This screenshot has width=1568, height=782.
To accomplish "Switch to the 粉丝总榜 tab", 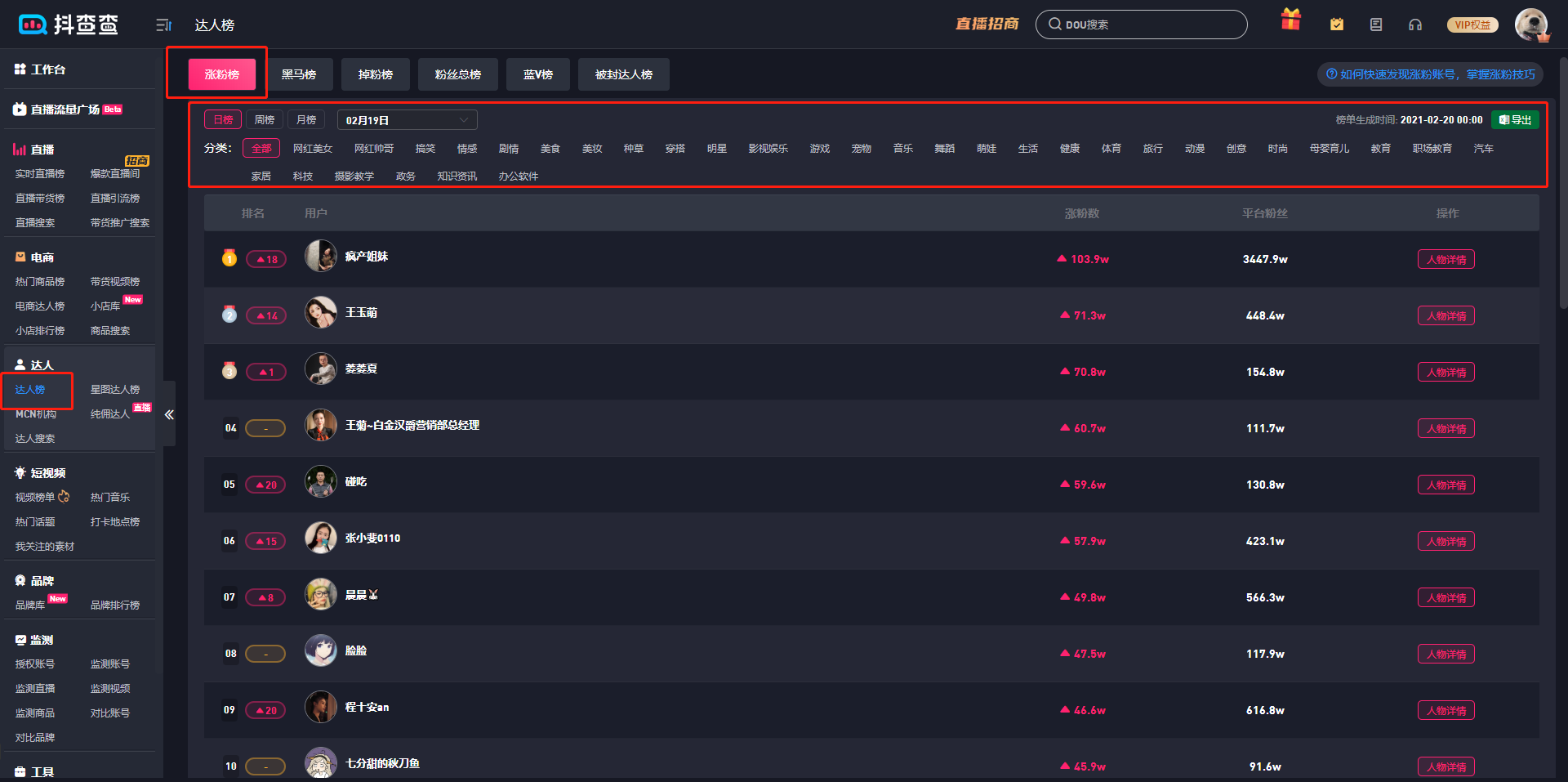I will [x=457, y=74].
